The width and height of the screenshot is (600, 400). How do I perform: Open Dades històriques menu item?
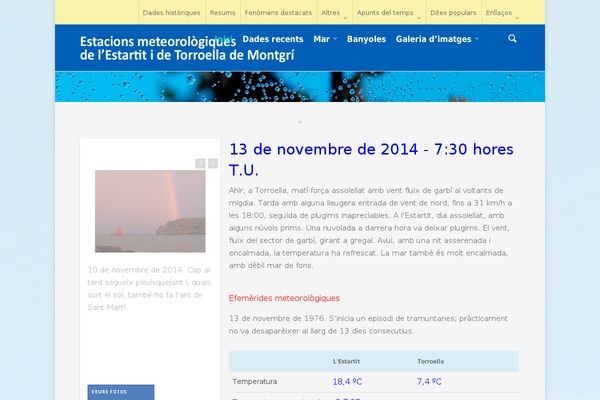pyautogui.click(x=171, y=13)
